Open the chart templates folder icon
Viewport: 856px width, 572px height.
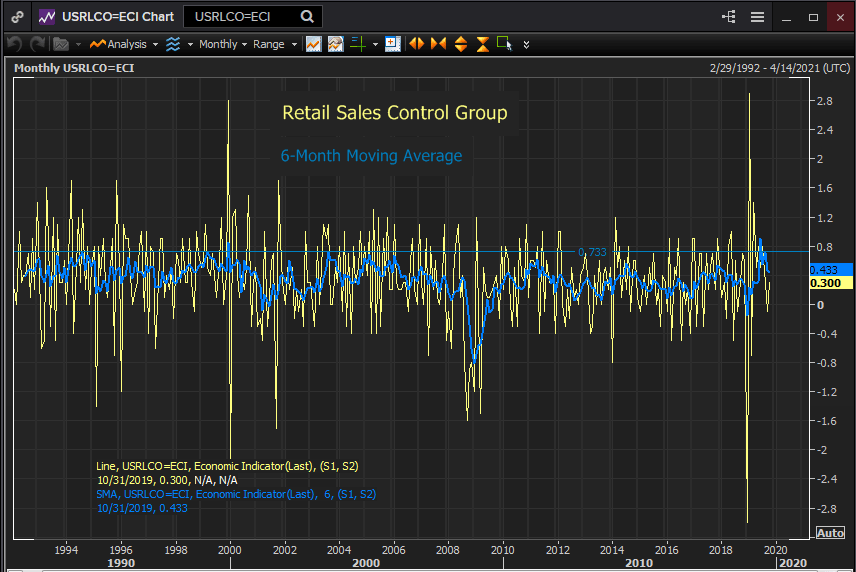[61, 44]
